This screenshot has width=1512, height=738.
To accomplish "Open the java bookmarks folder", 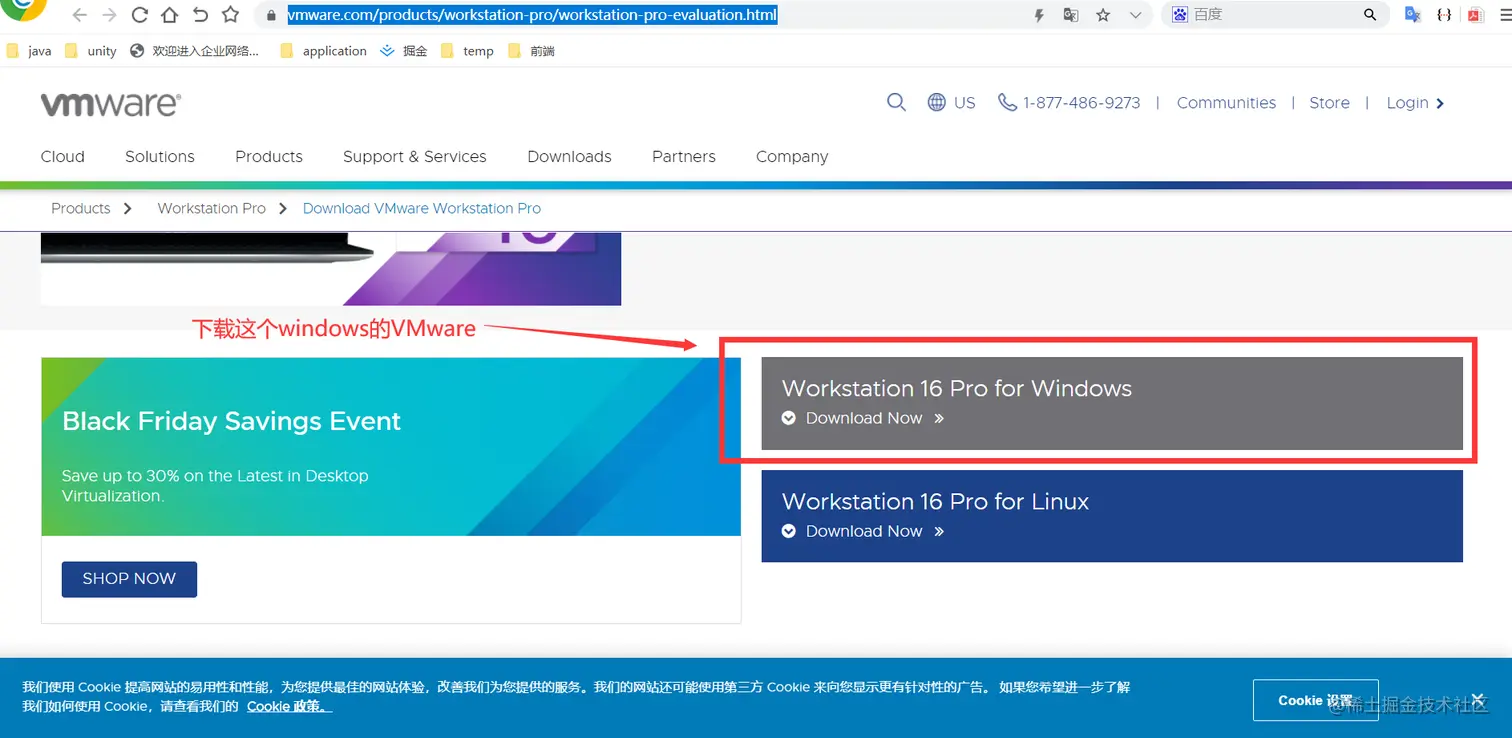I will (x=29, y=51).
